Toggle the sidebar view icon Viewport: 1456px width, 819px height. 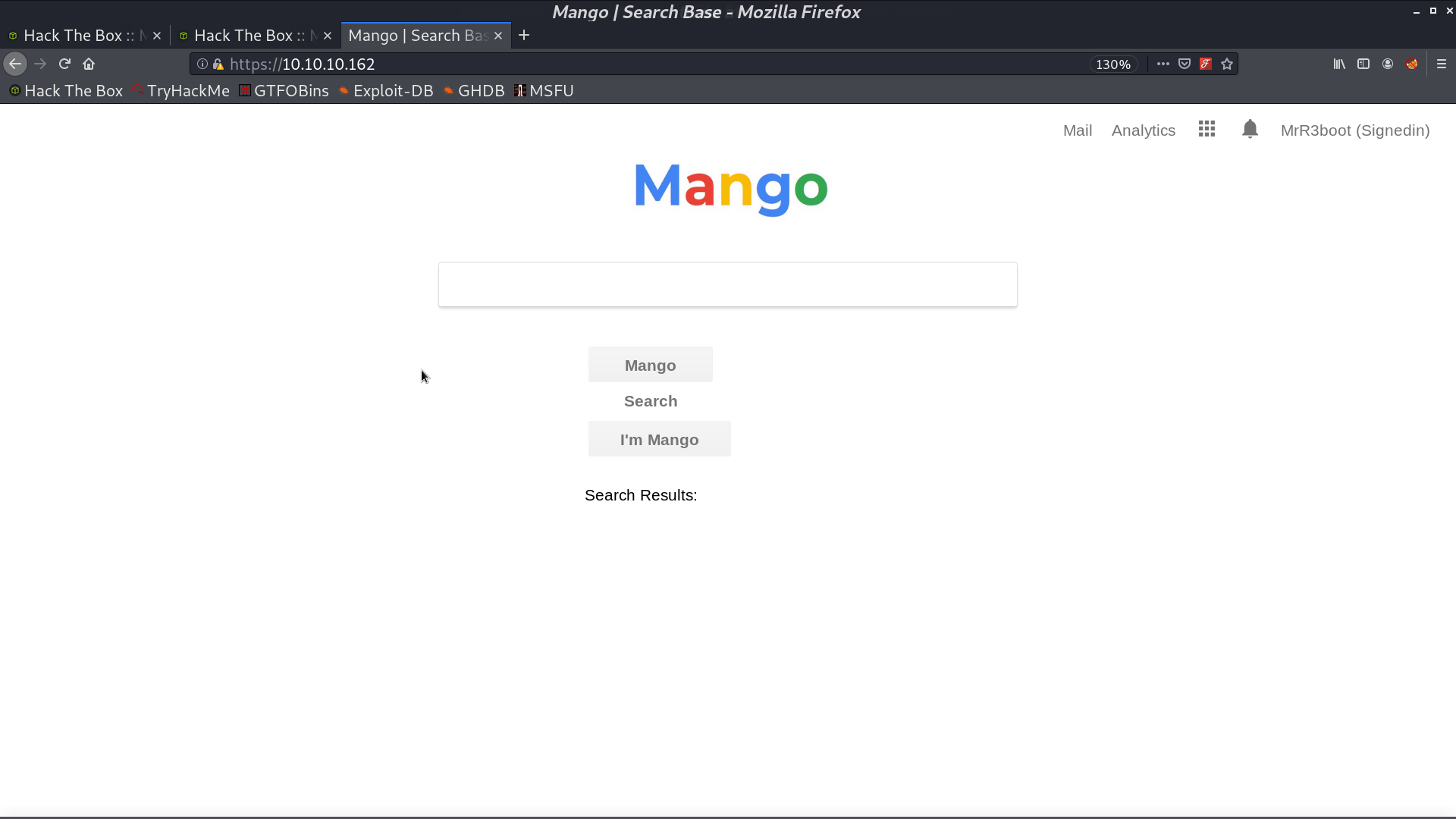pos(1363,64)
